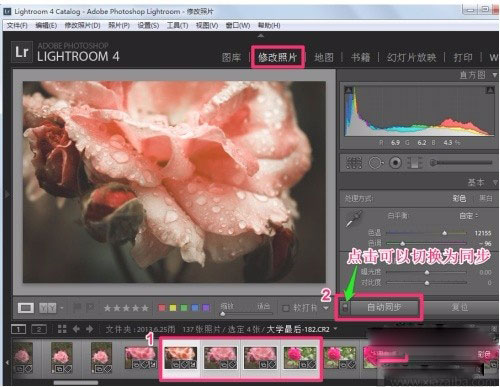The height and width of the screenshot is (387, 500).
Task: Collapse the 基本 basic panel
Action: 495,182
